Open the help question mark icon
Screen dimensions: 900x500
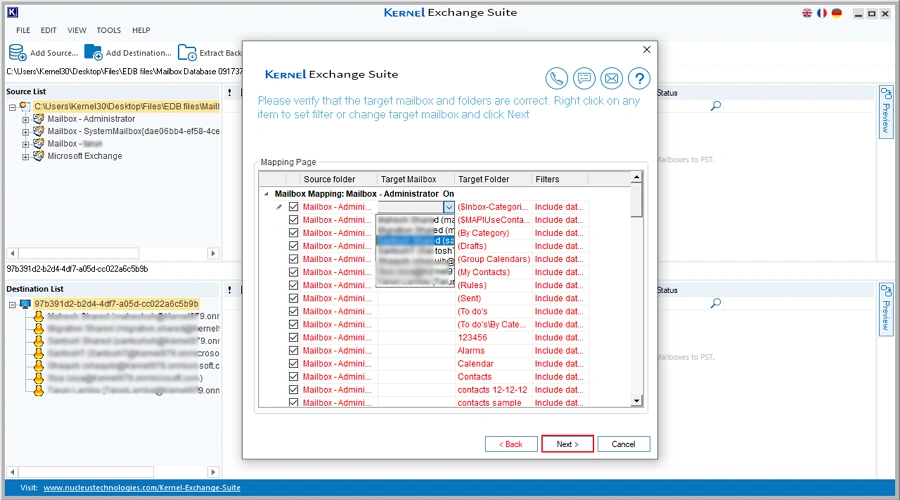638,79
